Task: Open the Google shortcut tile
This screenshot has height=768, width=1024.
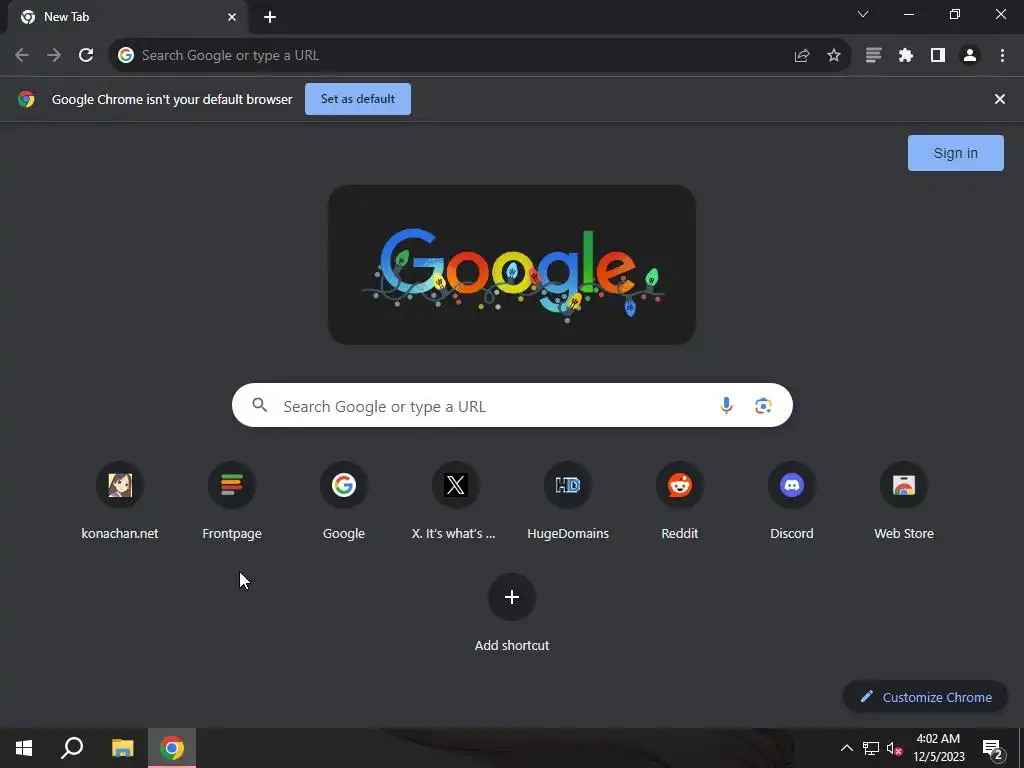Action: point(344,501)
